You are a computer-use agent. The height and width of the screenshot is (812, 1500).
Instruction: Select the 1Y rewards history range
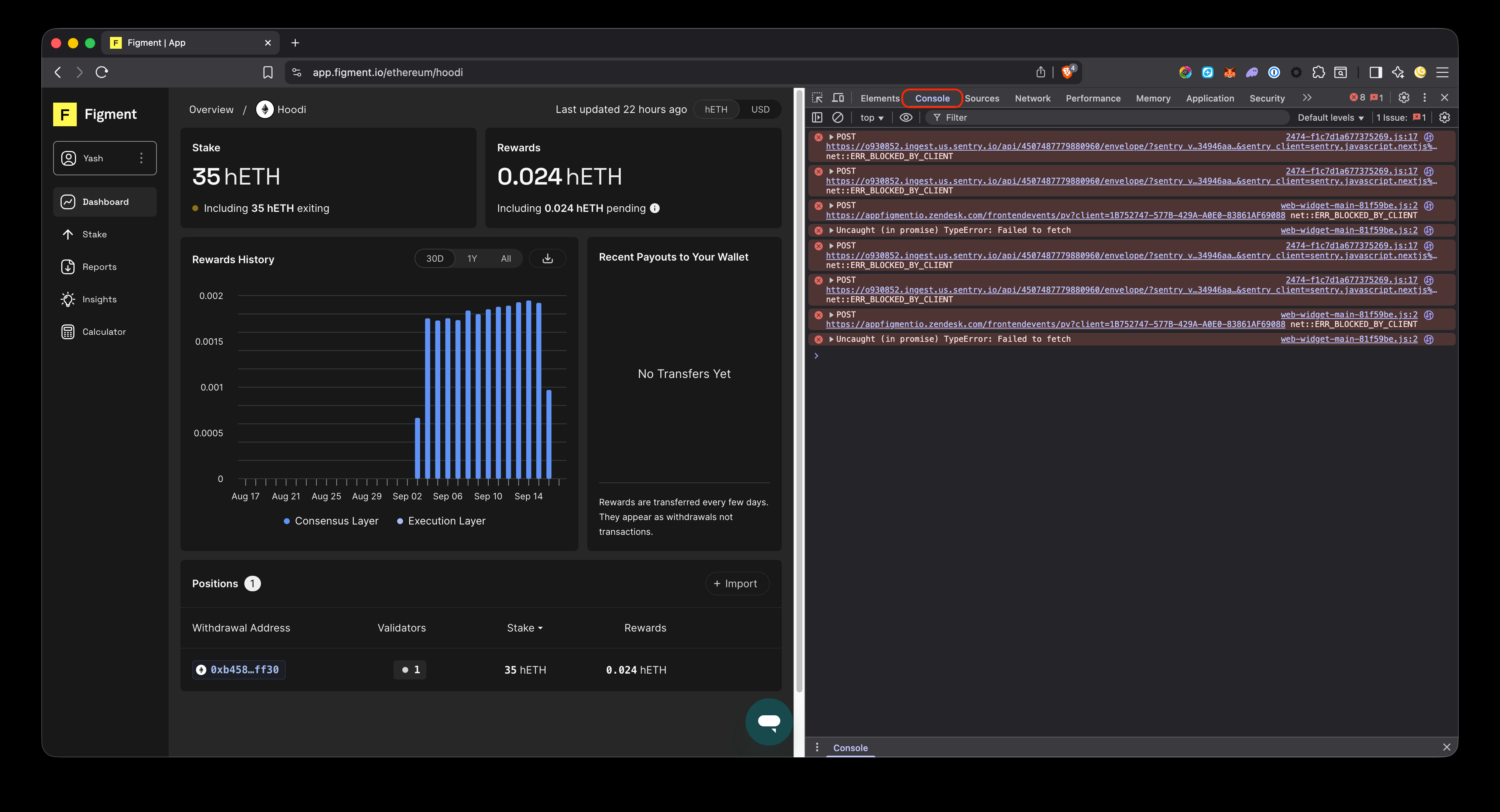click(x=472, y=259)
